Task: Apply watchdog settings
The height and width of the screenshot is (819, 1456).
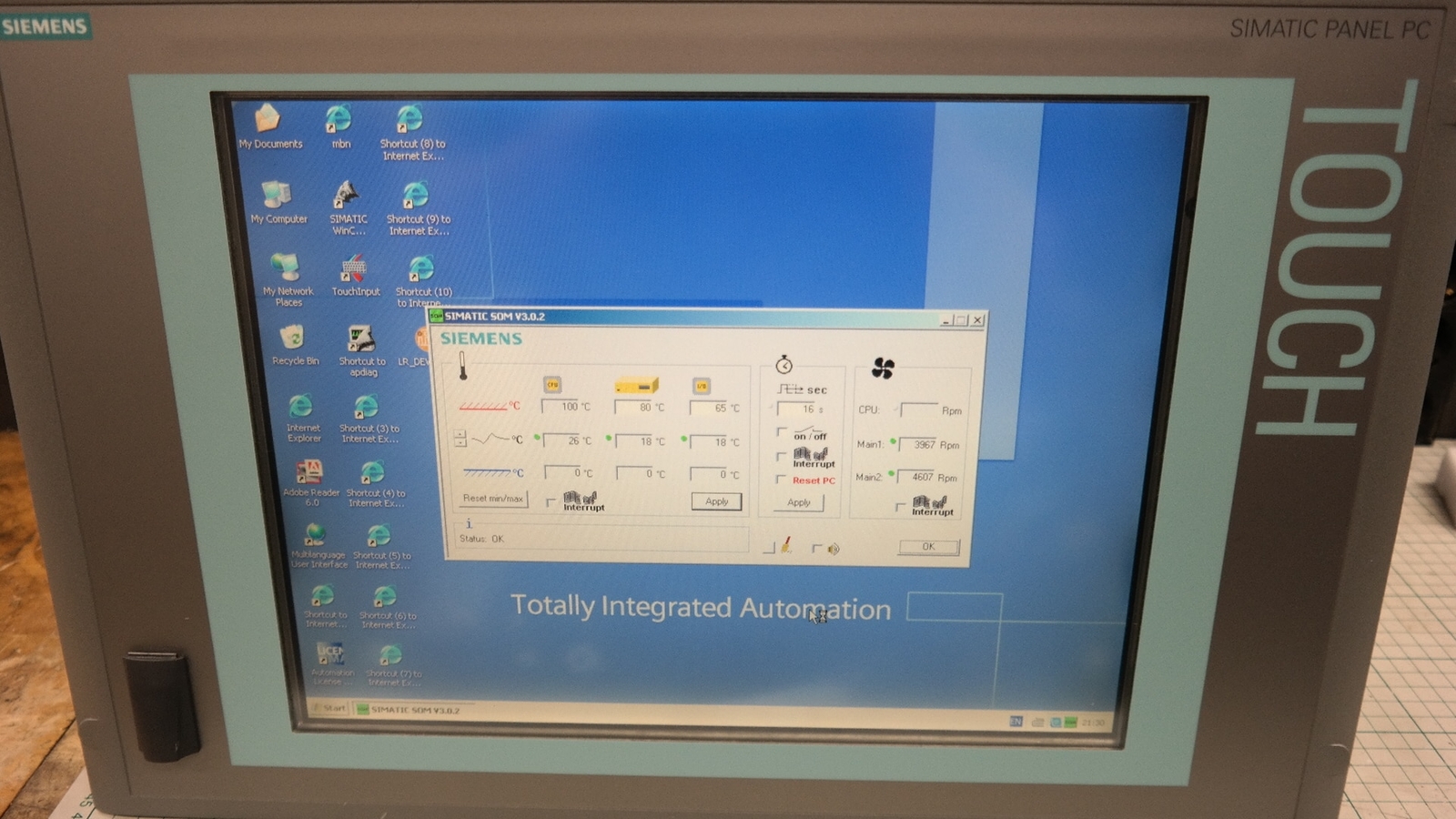Action: [799, 502]
